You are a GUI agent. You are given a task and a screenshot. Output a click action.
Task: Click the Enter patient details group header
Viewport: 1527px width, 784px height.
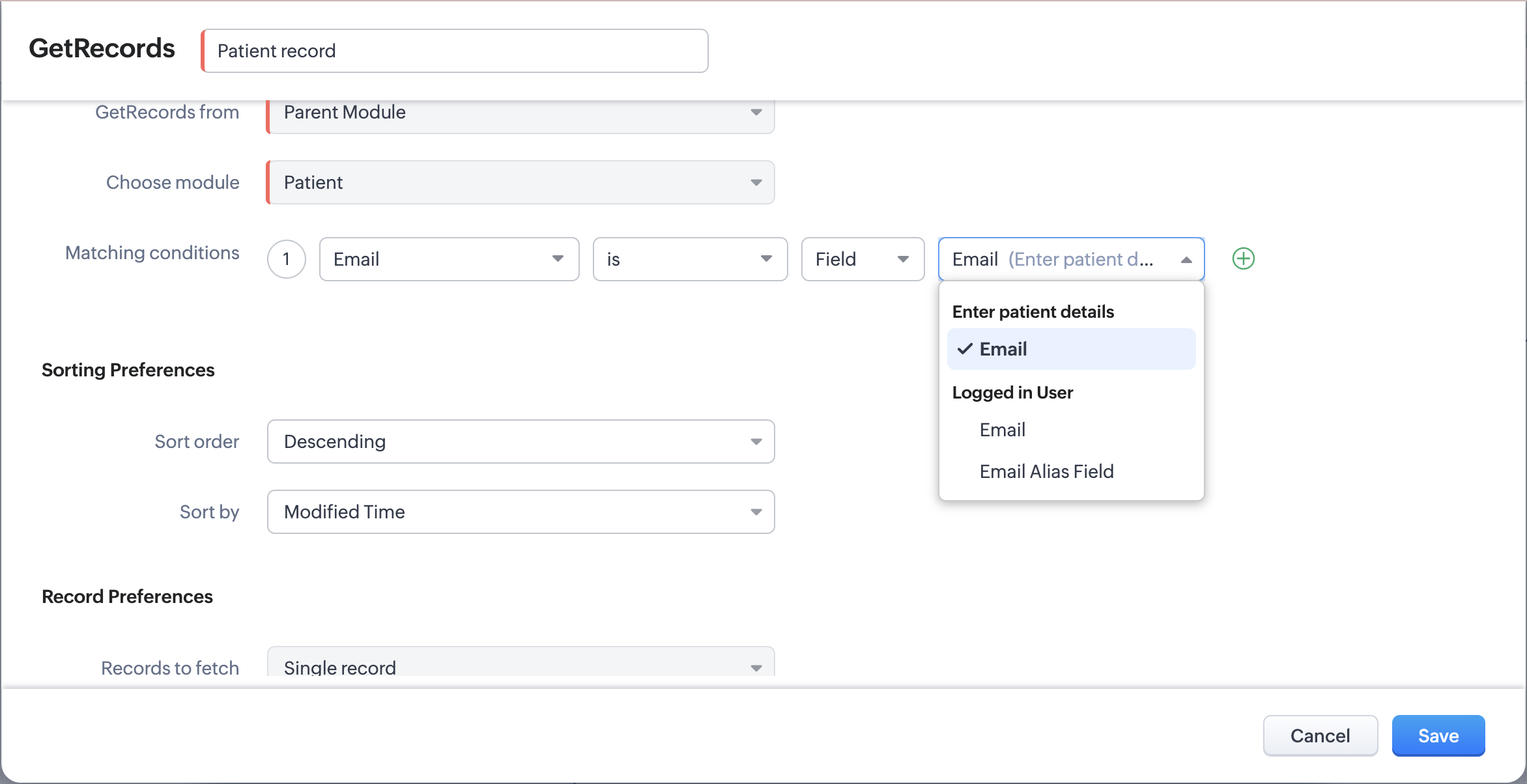1033,312
